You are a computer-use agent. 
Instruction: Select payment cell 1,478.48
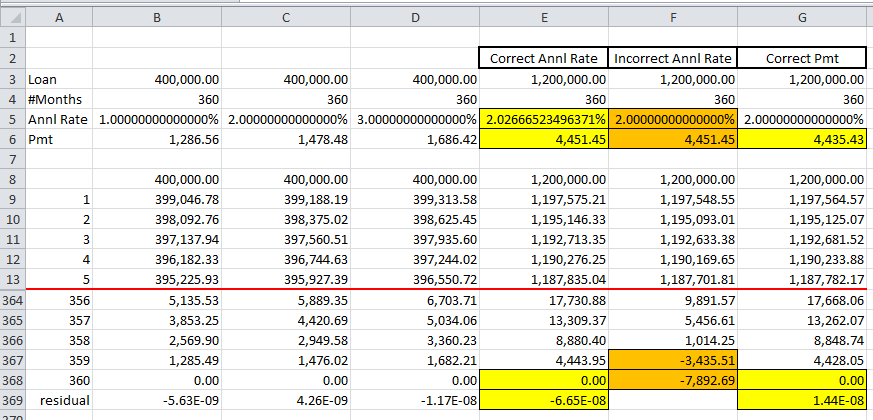click(x=286, y=139)
